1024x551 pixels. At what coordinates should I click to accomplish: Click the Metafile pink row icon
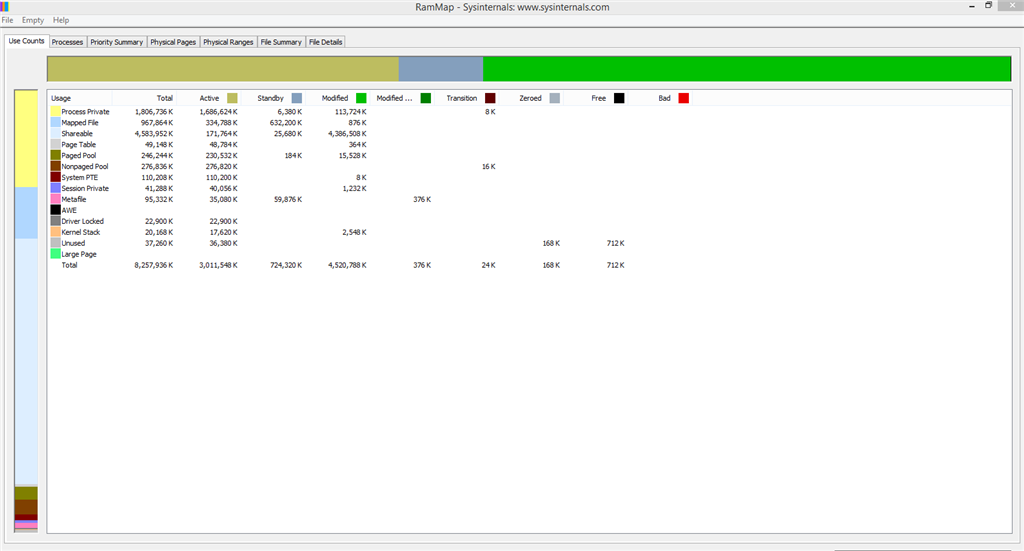click(x=56, y=199)
